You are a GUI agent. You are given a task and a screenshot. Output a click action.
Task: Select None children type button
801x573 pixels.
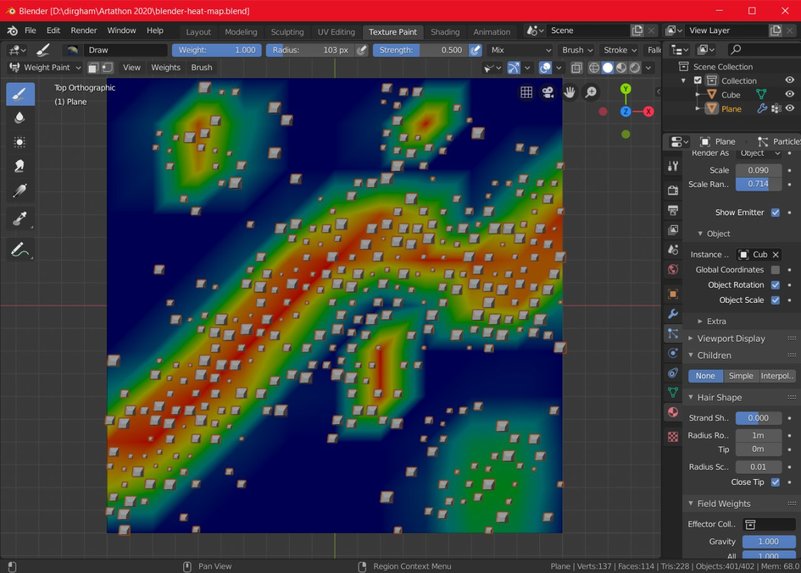(x=705, y=376)
